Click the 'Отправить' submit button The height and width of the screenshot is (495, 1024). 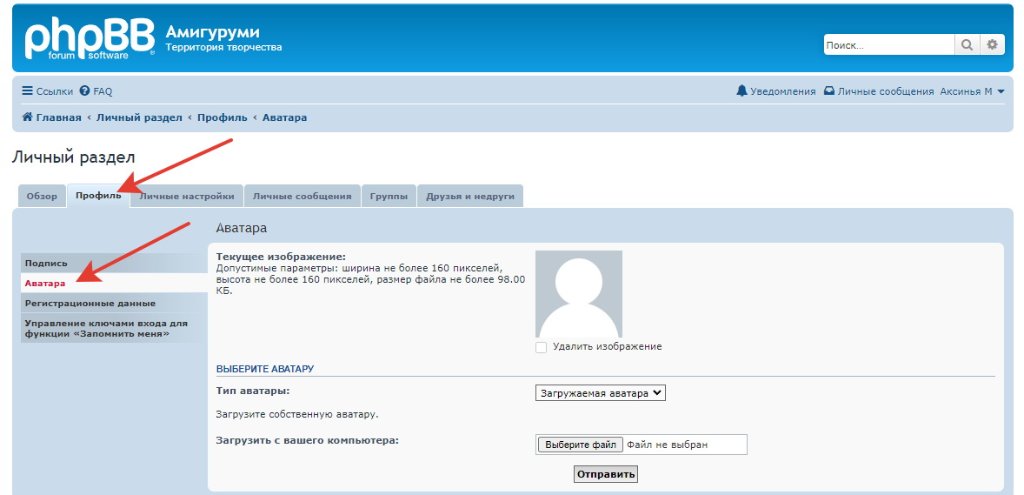(x=605, y=474)
